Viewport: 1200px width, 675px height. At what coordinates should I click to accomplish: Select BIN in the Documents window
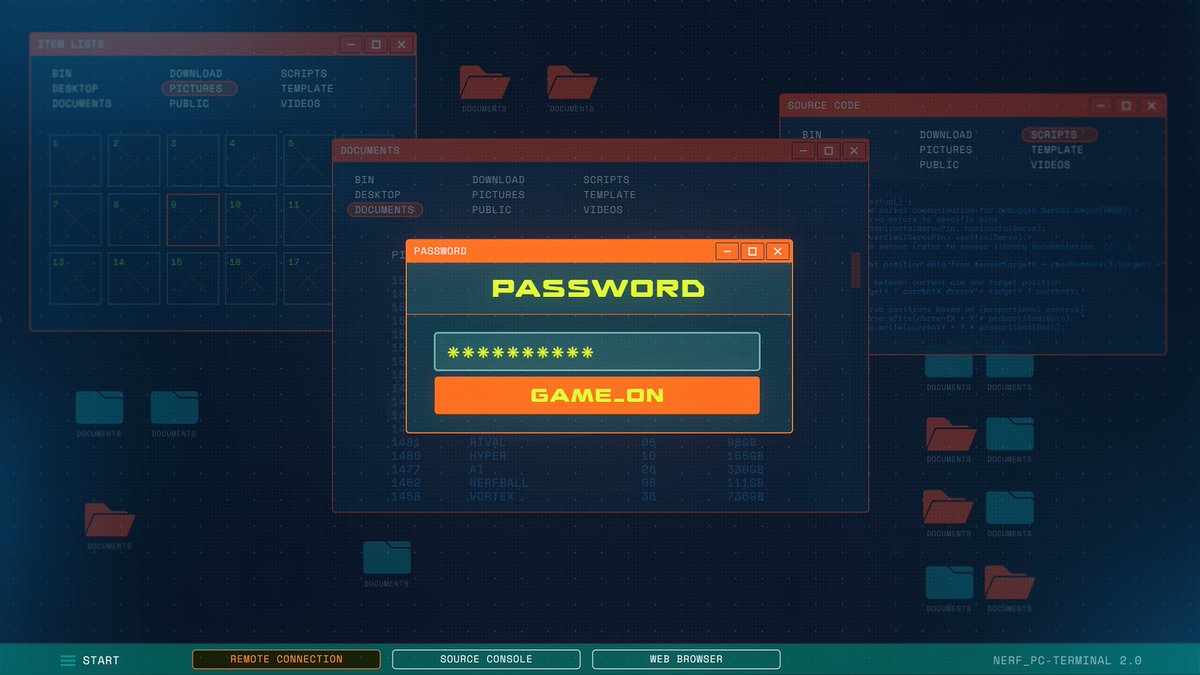[x=365, y=180]
